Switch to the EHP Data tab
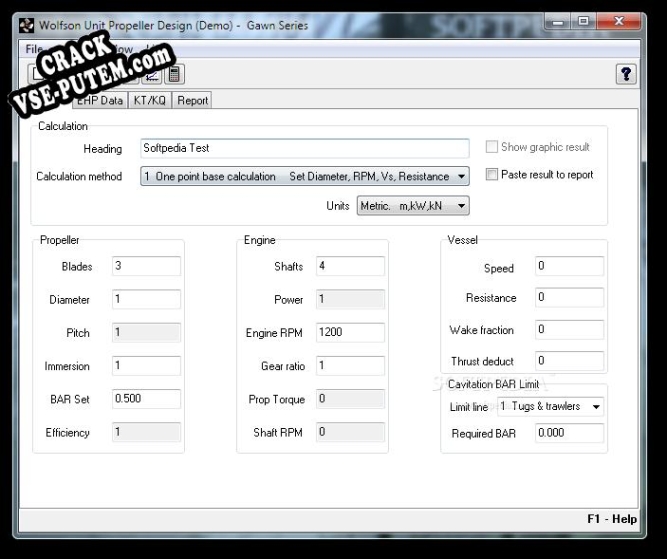 (x=100, y=101)
